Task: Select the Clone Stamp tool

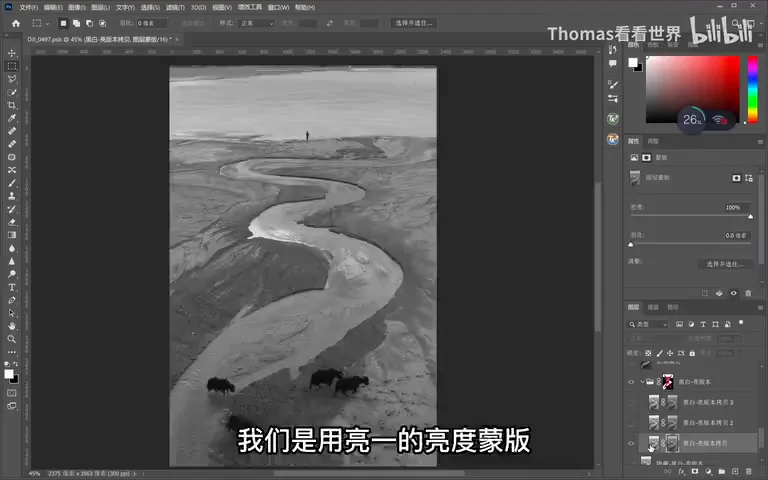Action: click(x=12, y=196)
